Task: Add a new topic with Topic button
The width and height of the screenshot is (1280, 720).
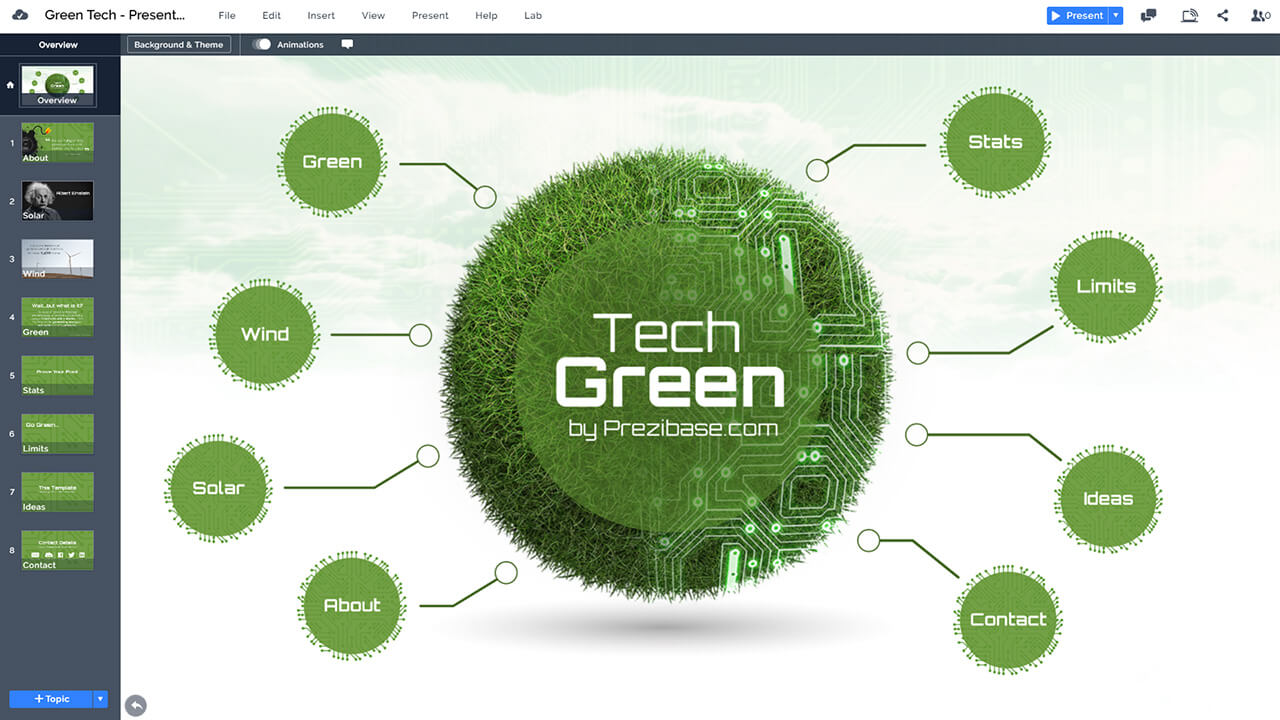Action: [51, 699]
